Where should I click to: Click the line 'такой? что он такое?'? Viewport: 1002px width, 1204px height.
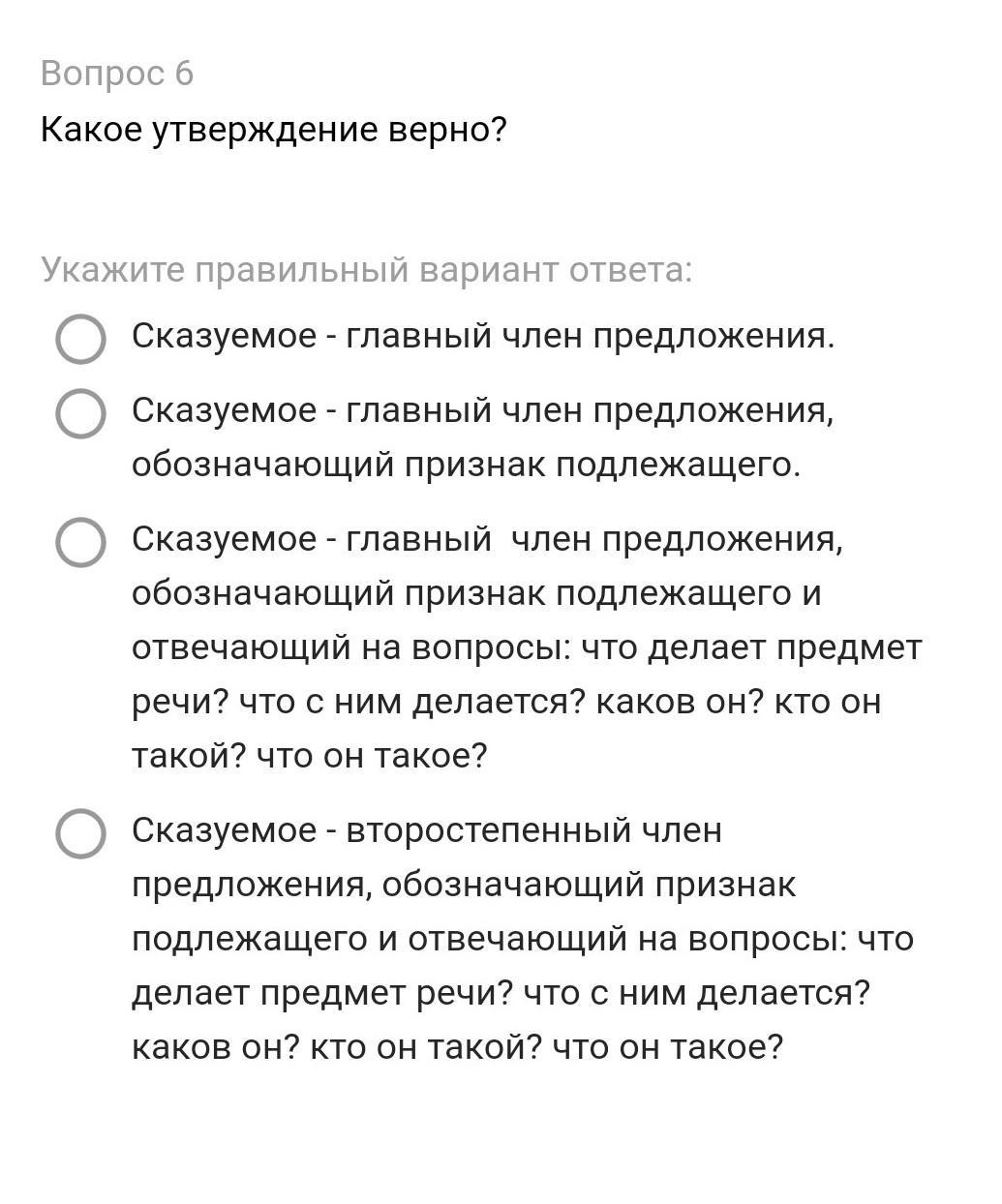309,756
